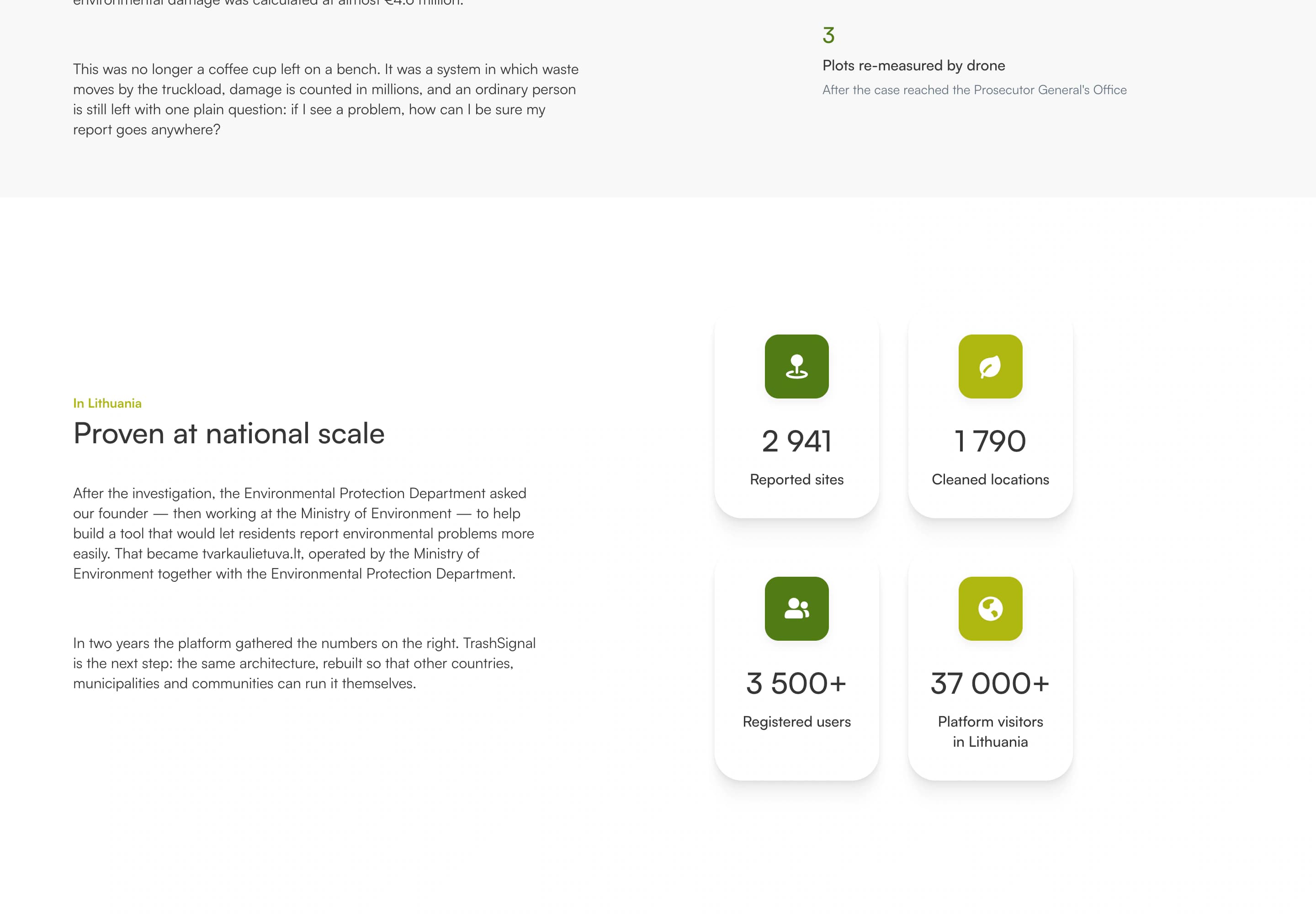Click the In Lithuania section tag
1316x914 pixels.
tap(107, 403)
